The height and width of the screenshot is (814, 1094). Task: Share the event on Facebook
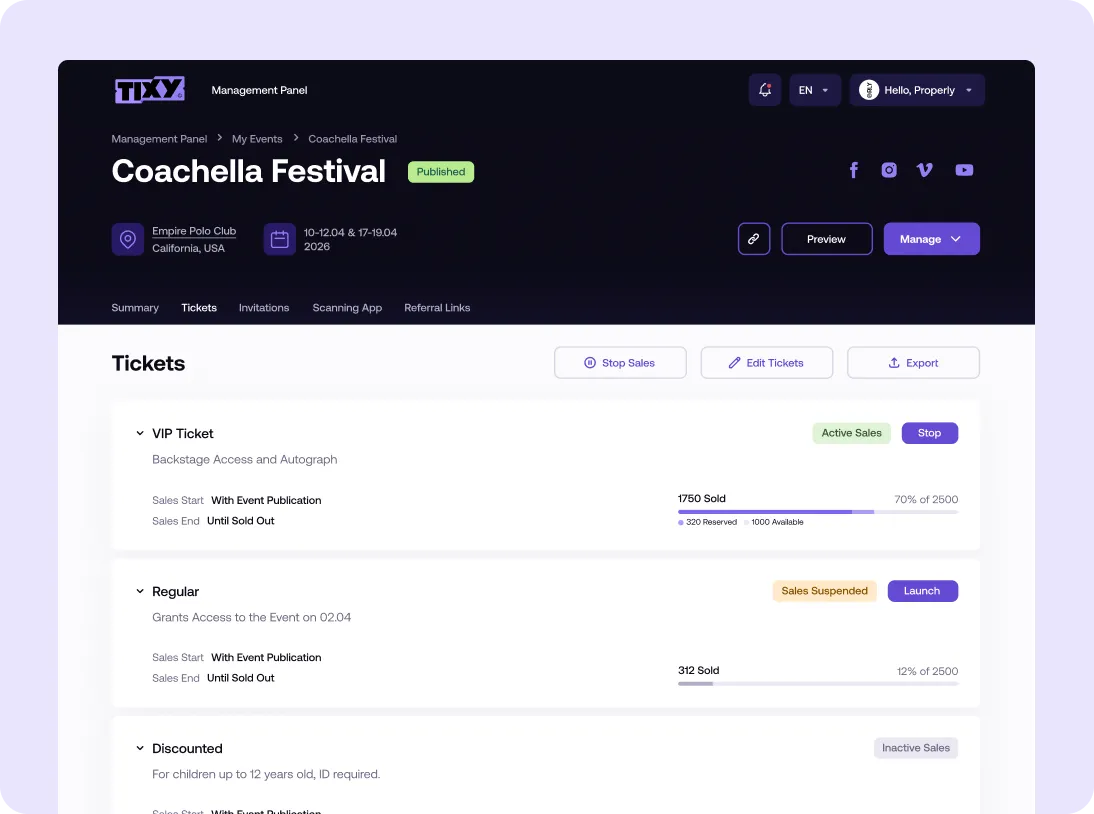pyautogui.click(x=854, y=170)
